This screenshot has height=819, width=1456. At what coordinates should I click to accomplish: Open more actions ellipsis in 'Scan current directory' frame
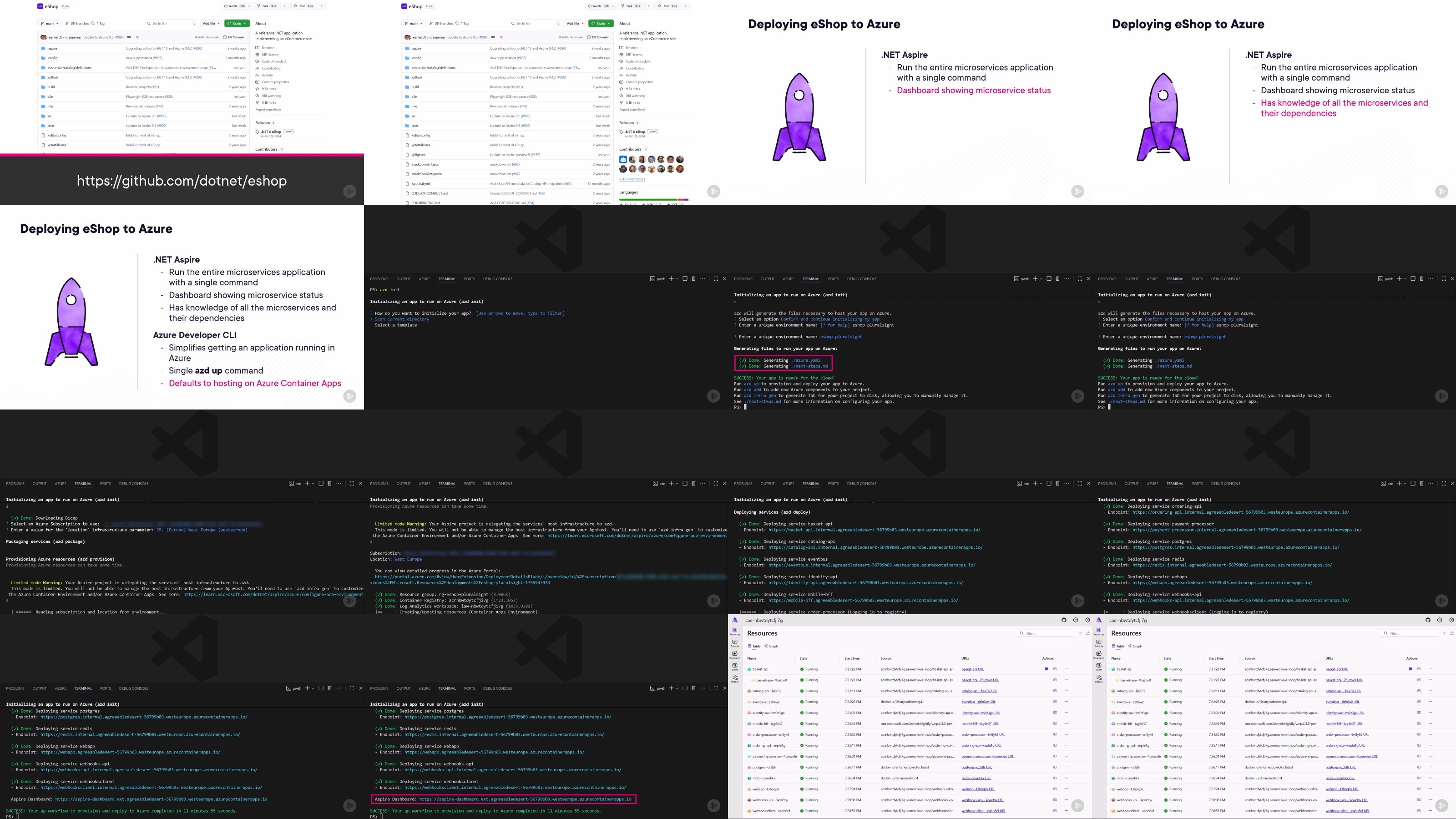point(703,278)
